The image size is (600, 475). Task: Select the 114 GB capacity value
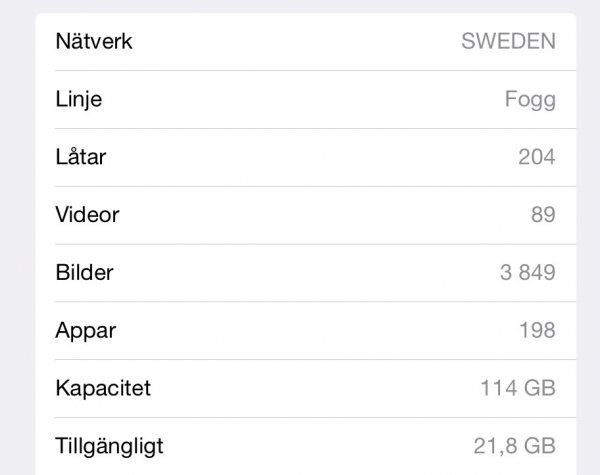[517, 388]
